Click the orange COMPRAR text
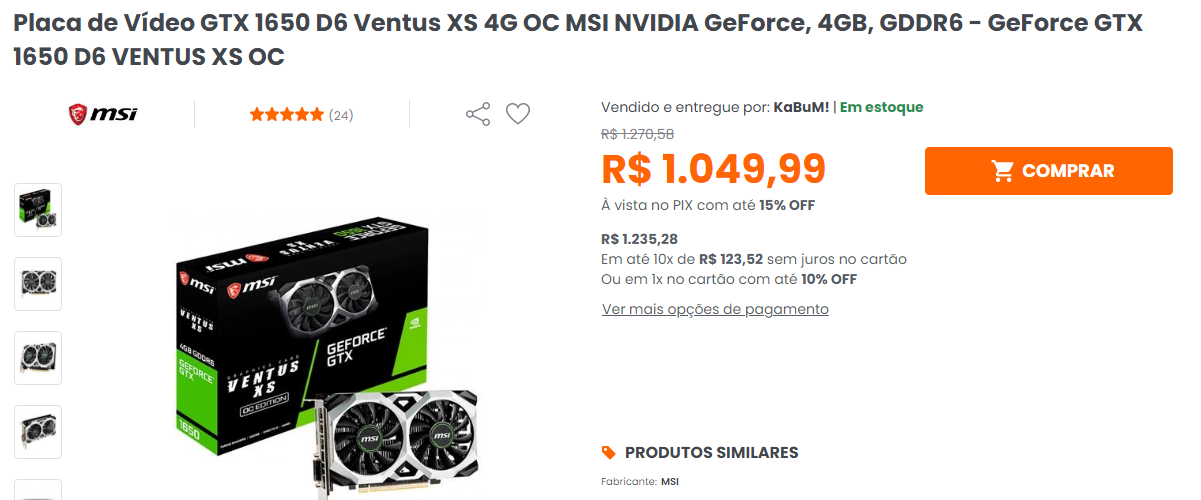This screenshot has width=1201, height=500. 1068,171
